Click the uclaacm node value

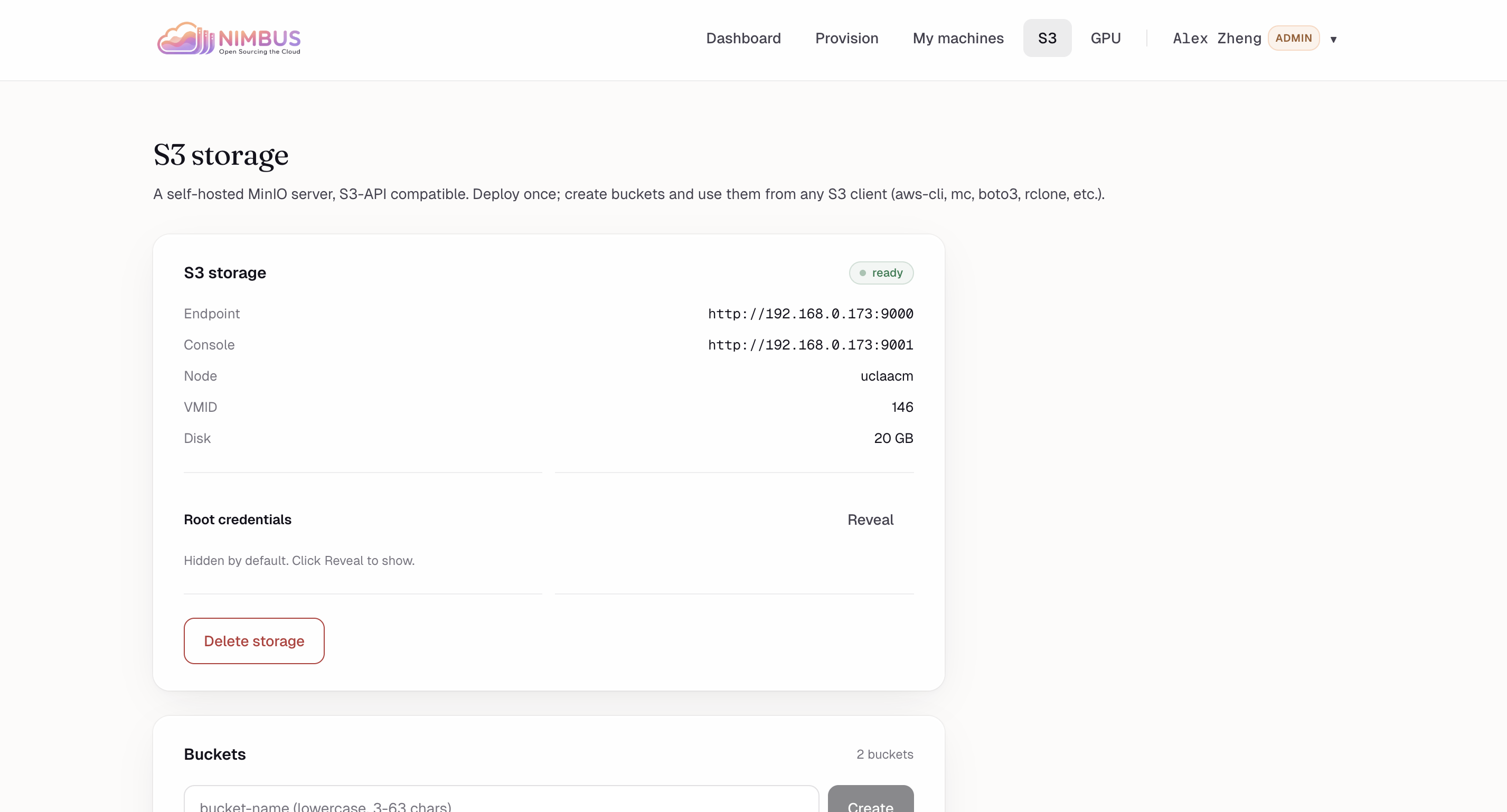coord(886,375)
